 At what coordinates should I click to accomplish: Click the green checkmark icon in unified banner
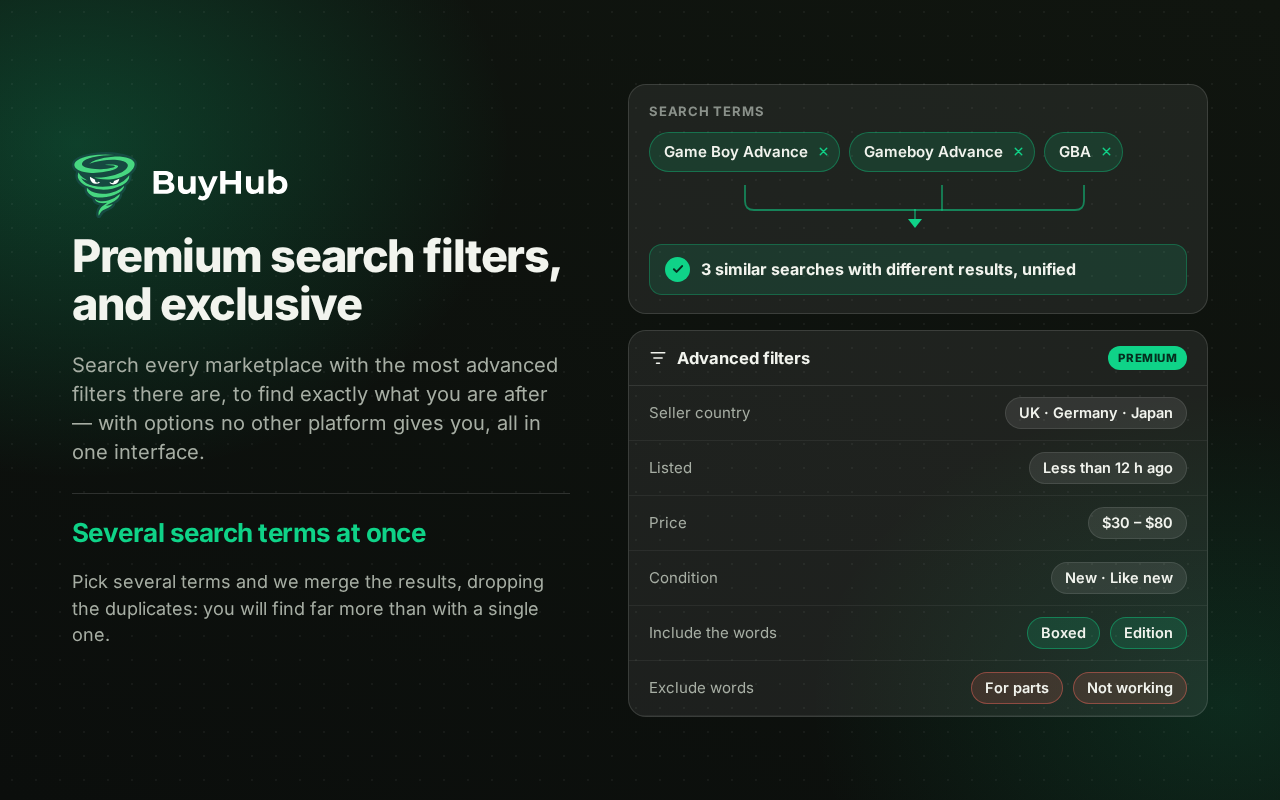[x=677, y=269]
